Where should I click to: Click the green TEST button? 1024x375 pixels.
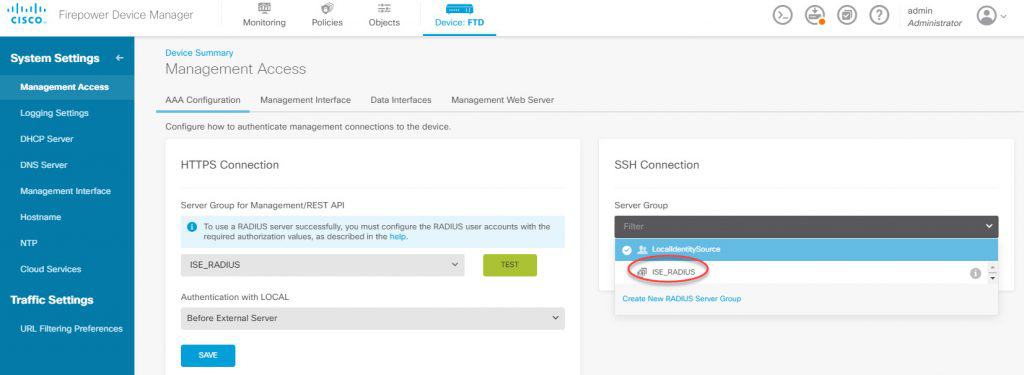[x=509, y=265]
